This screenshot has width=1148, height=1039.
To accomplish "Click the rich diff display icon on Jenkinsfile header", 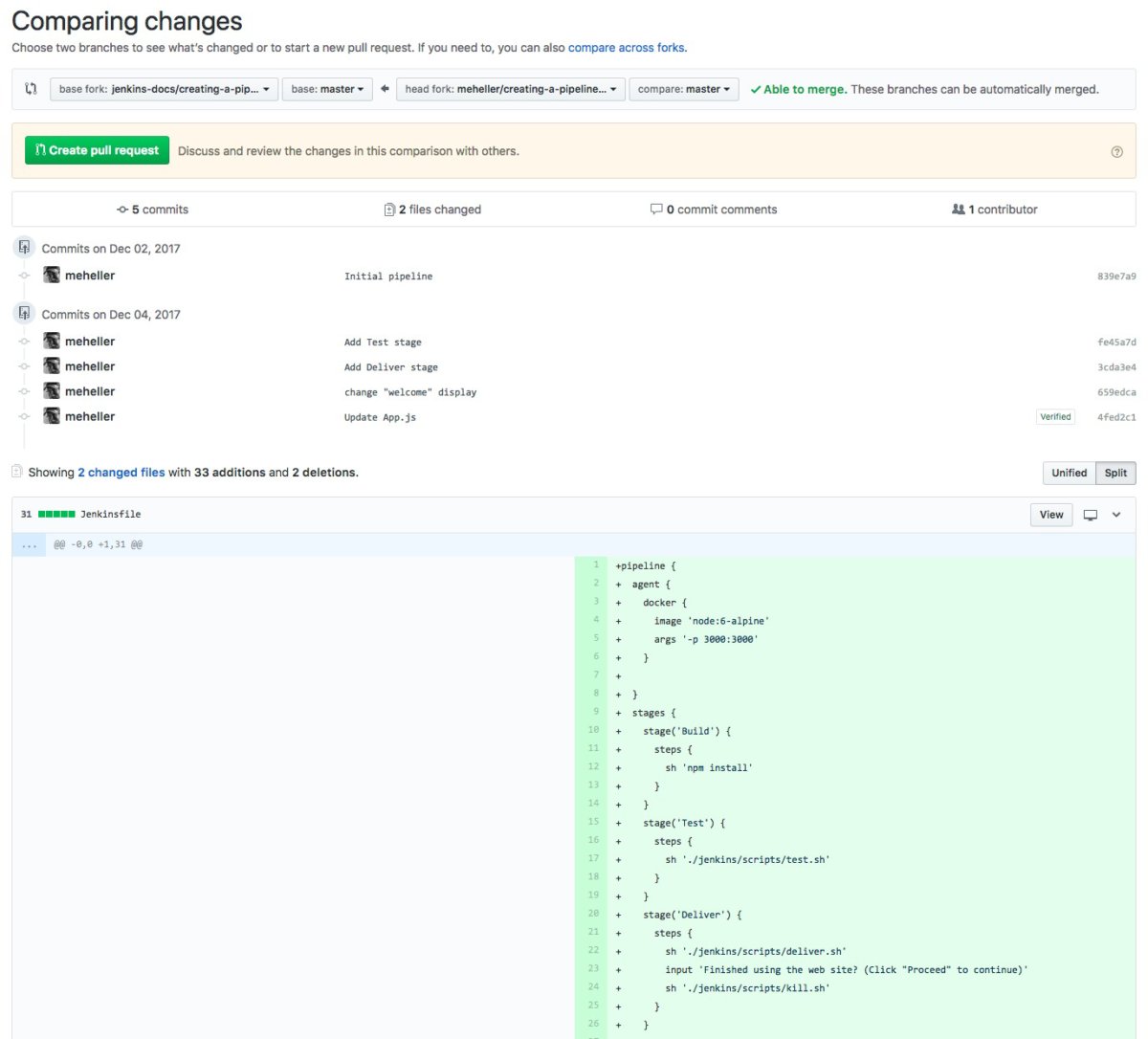I will [1089, 514].
